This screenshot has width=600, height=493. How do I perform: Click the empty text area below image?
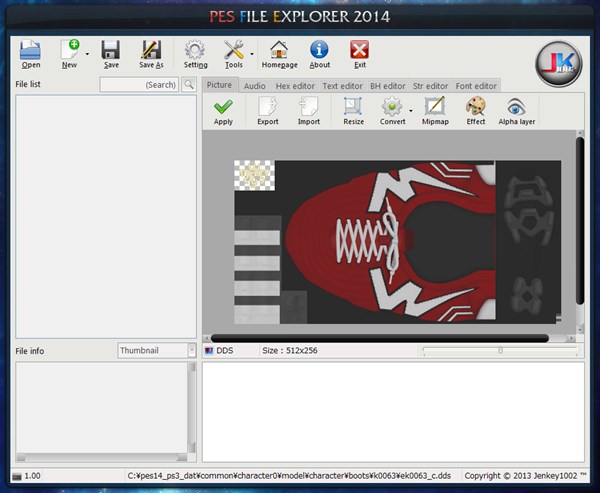point(393,412)
